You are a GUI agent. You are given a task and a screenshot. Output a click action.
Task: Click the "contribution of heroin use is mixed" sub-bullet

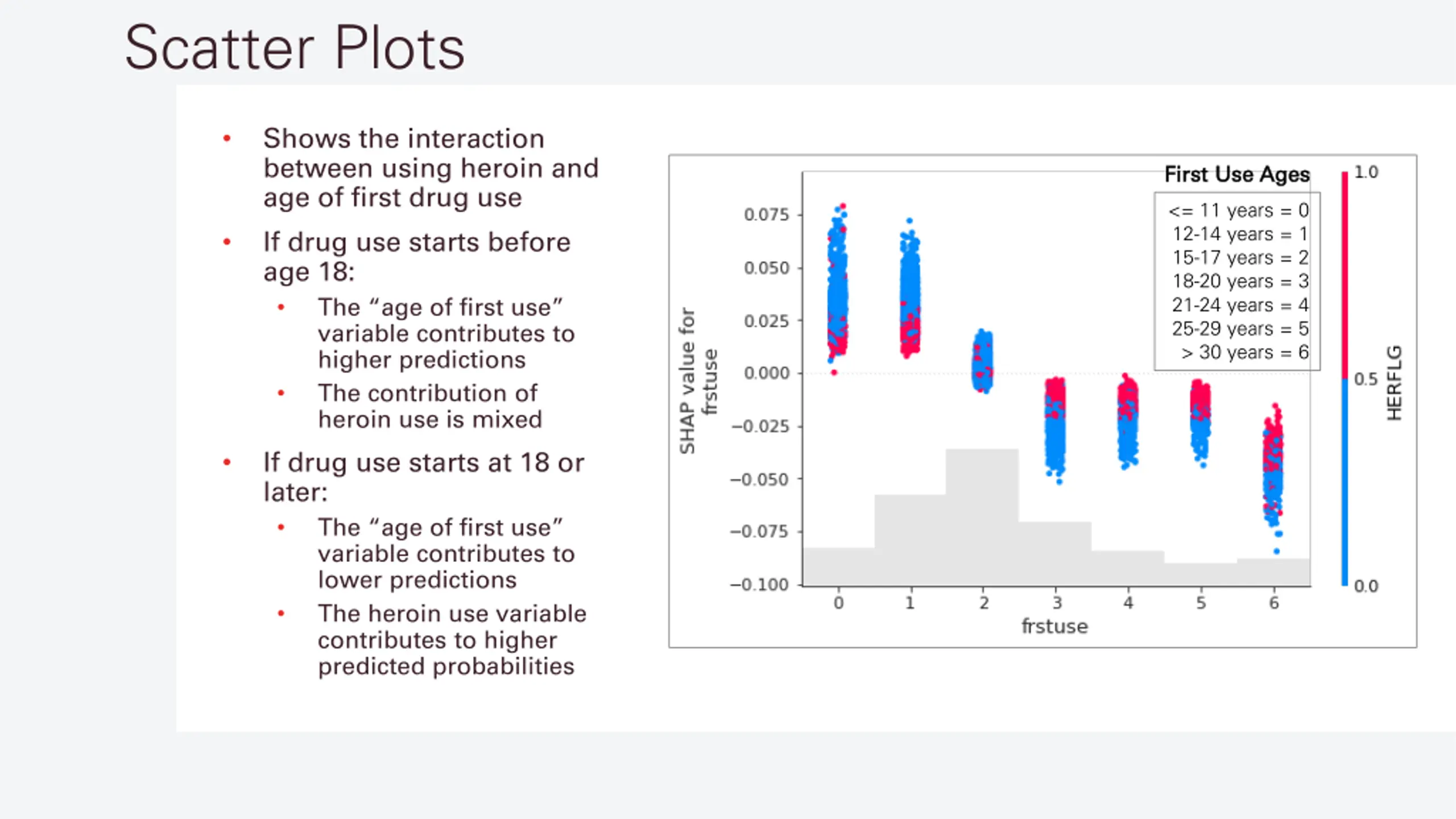pos(429,406)
